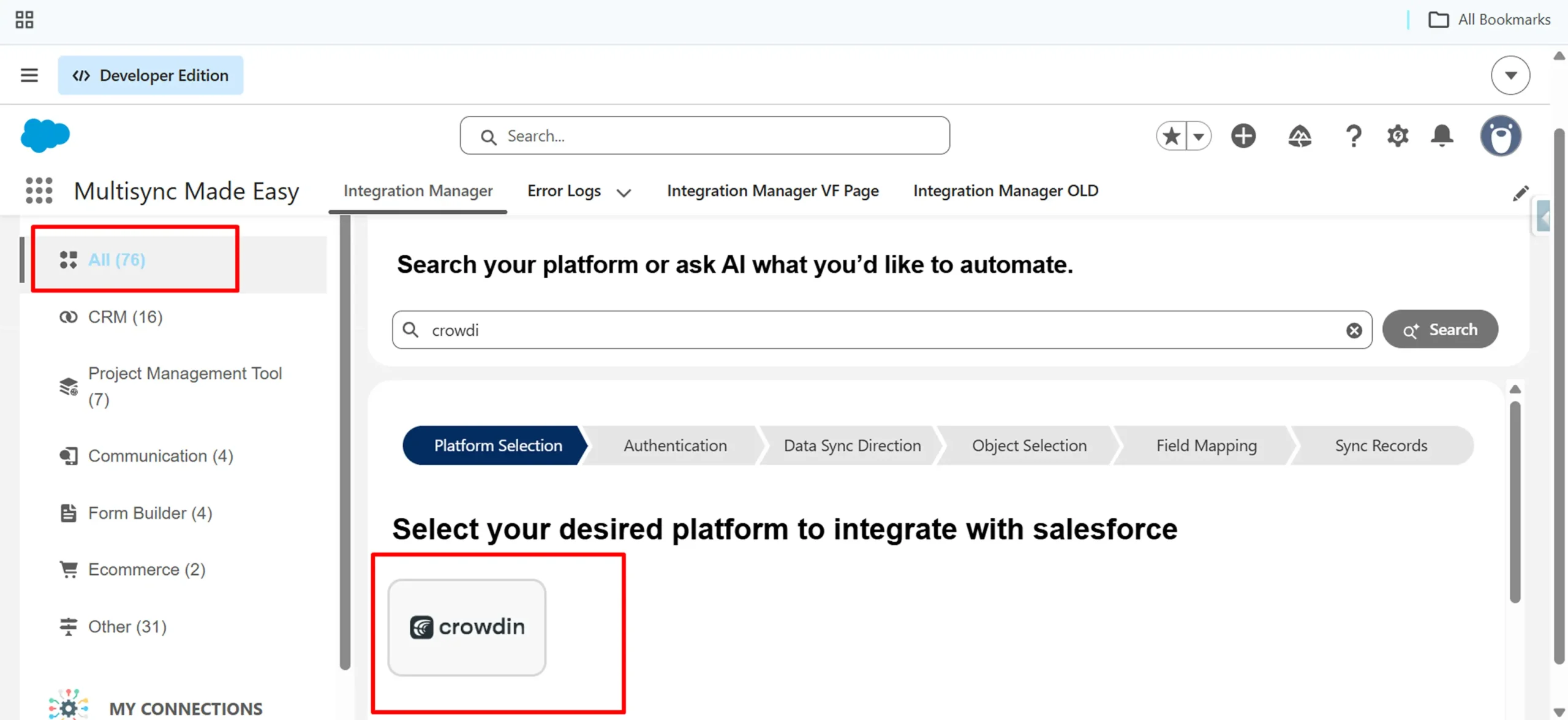
Task: Open the hamburger menu beside Developer Edition
Action: pyautogui.click(x=29, y=75)
